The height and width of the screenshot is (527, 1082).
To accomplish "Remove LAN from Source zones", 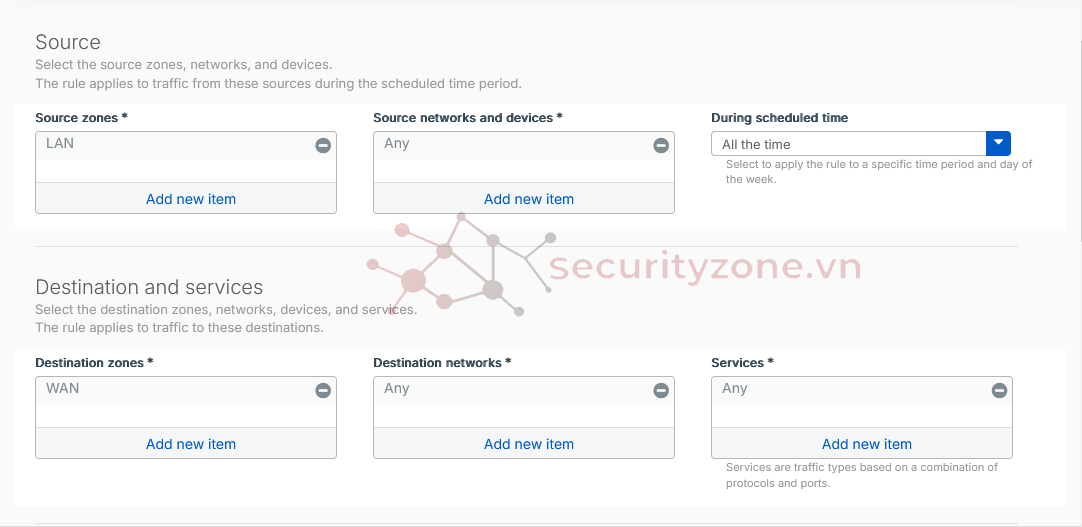I will [323, 145].
